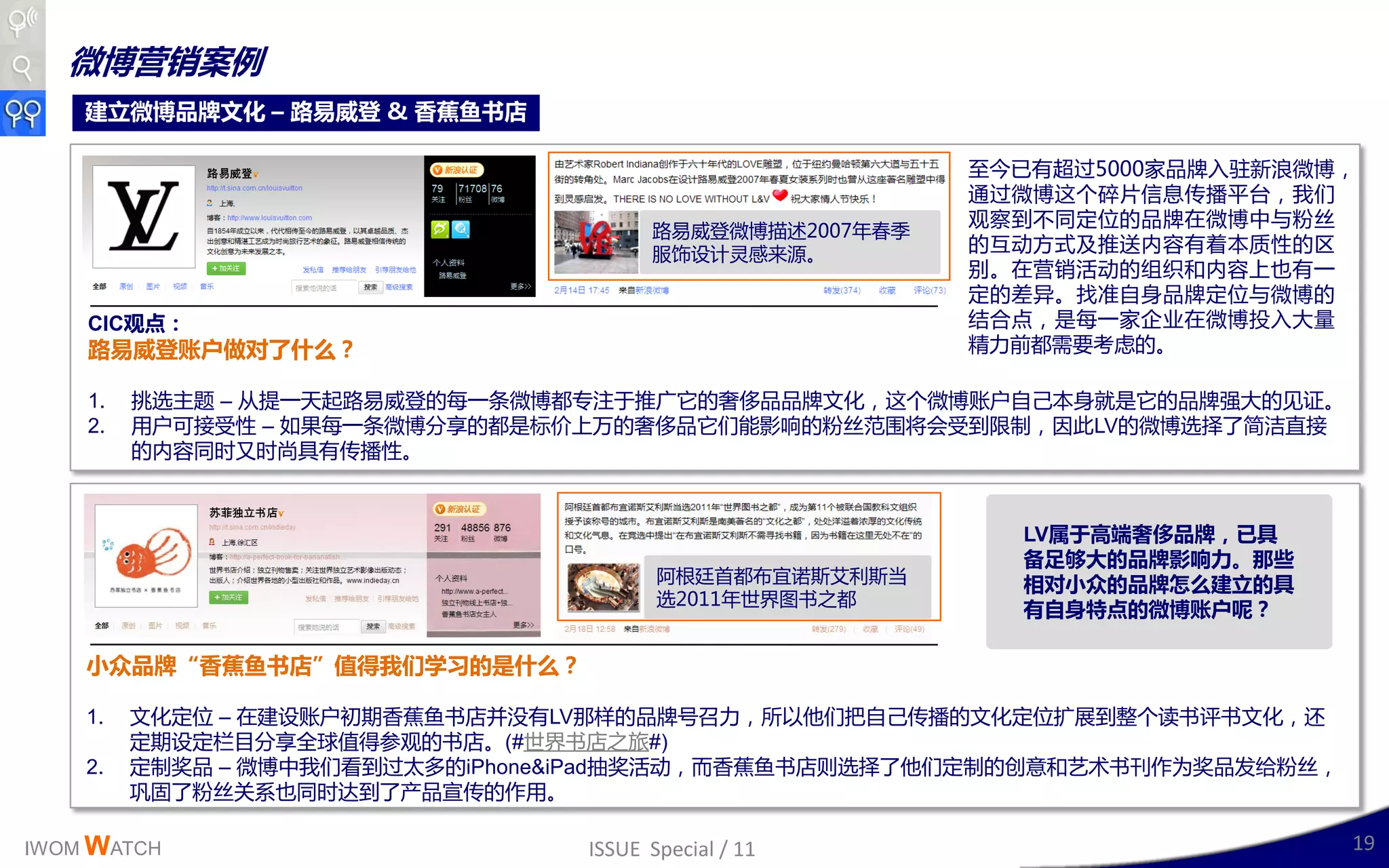Open the Buenos Aires bookstore photo thumbnail
This screenshot has width=1389, height=868.
(604, 587)
